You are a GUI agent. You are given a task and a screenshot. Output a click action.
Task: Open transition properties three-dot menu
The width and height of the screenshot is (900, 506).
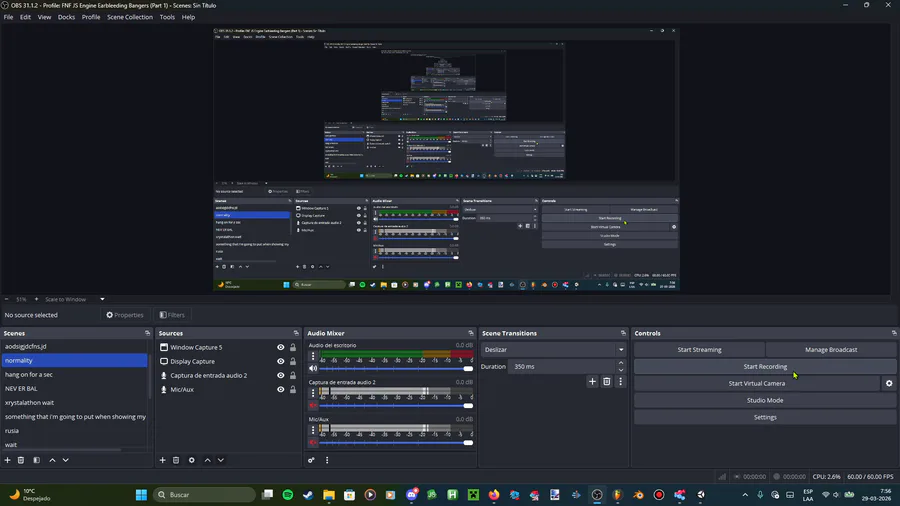click(620, 382)
